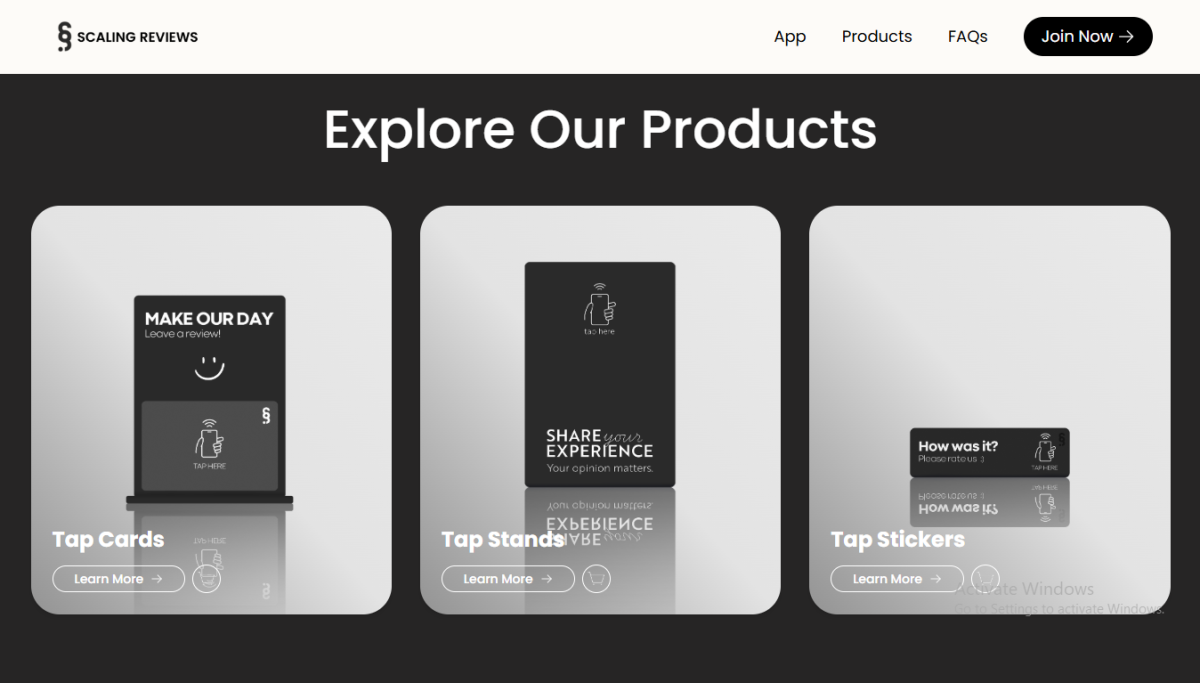Click the arrow on Tap Stands Learn More
Viewport: 1200px width, 683px height.
pyautogui.click(x=547, y=579)
